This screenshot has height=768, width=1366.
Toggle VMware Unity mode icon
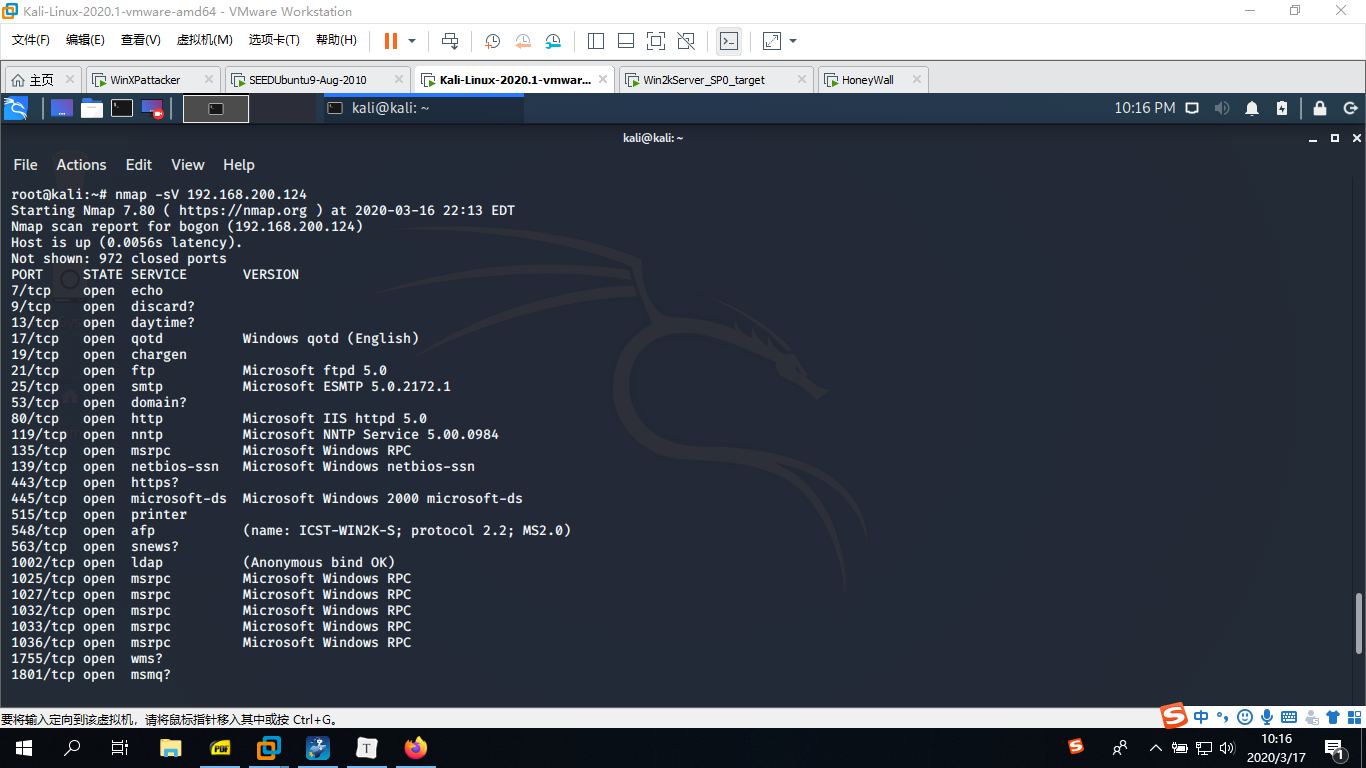coord(686,41)
